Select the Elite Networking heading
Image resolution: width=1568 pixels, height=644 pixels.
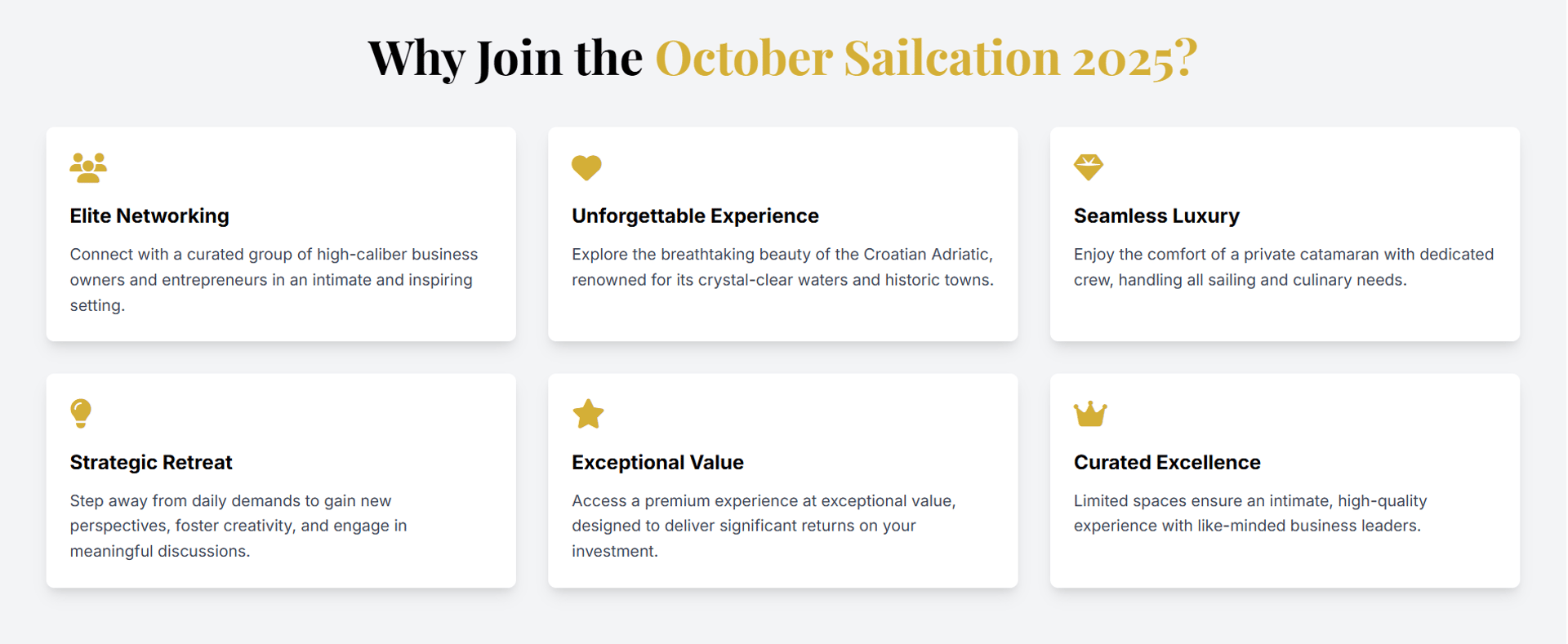149,215
